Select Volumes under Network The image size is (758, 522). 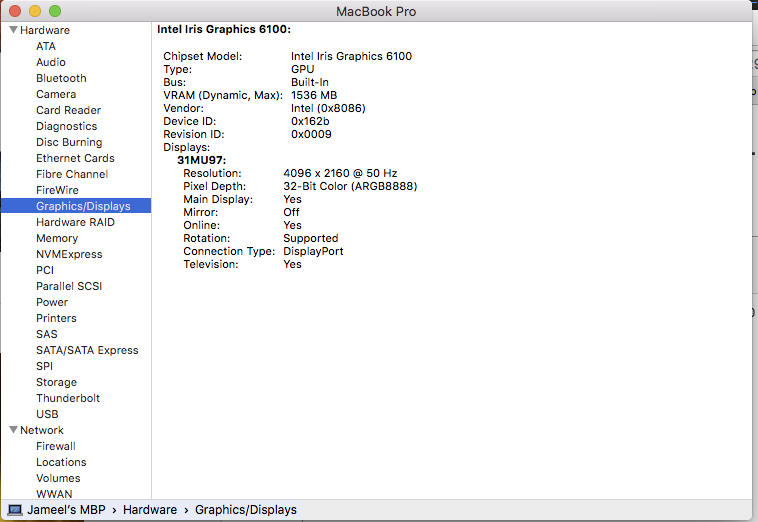[x=58, y=478]
